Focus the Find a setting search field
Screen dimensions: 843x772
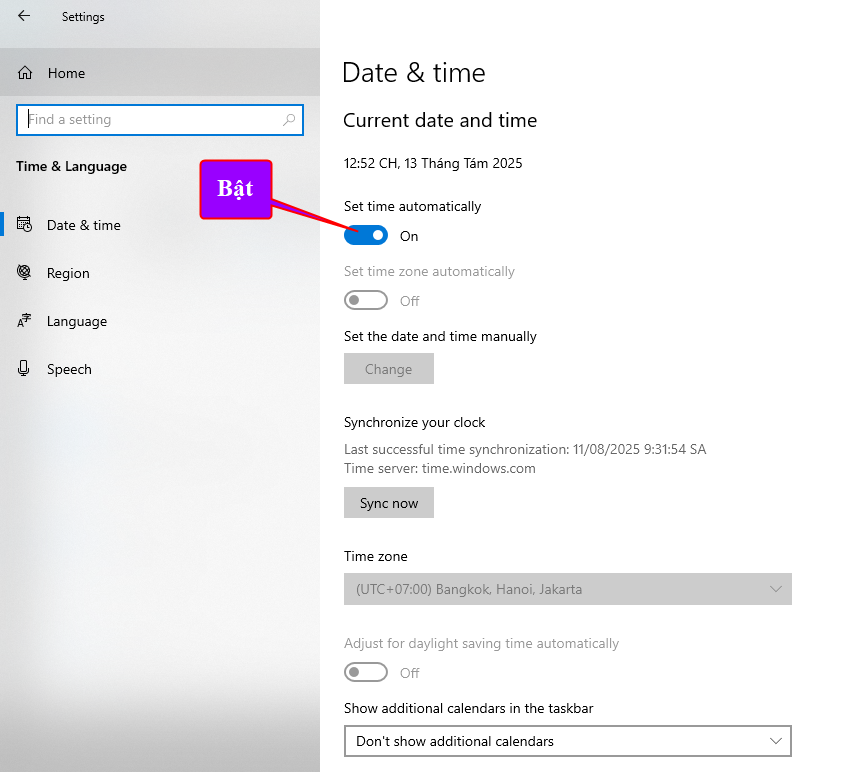point(150,120)
